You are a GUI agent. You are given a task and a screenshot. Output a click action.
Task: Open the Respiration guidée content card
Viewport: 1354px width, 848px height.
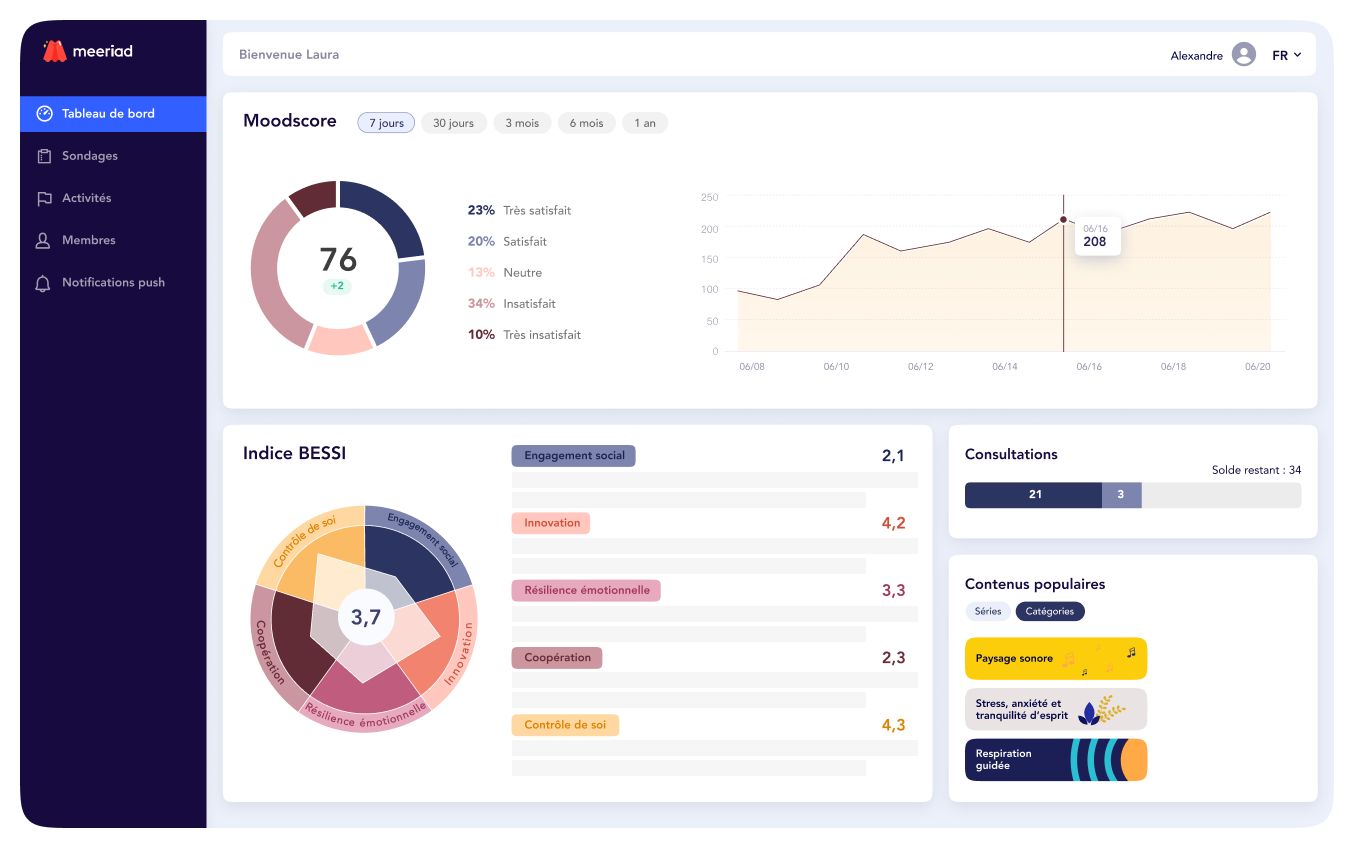tap(1055, 760)
